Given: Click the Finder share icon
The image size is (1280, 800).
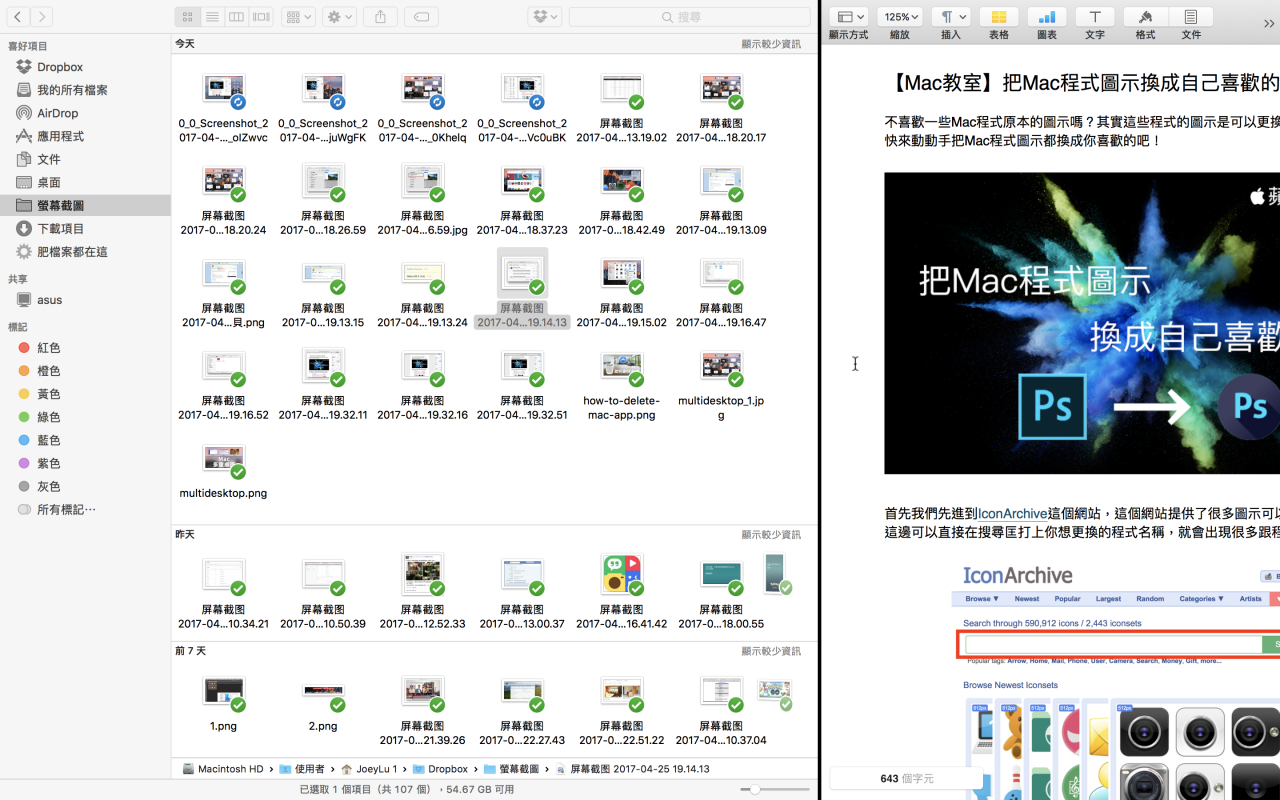Looking at the screenshot, I should pos(380,17).
